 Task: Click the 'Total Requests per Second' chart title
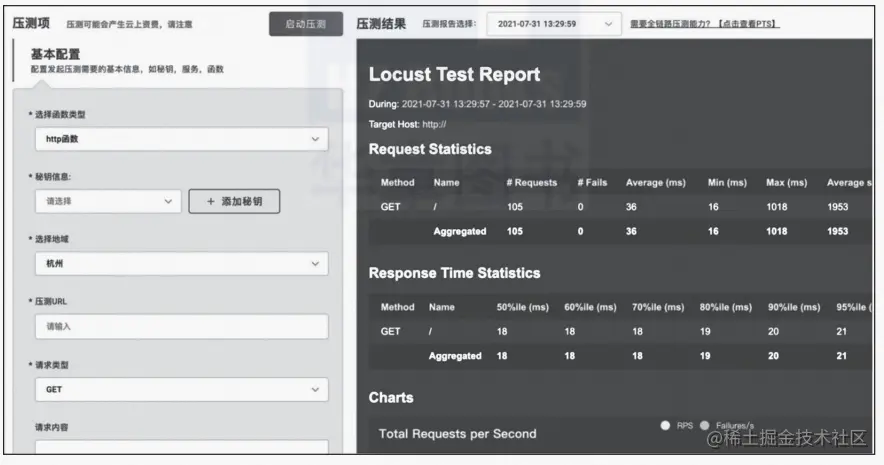pyautogui.click(x=457, y=434)
